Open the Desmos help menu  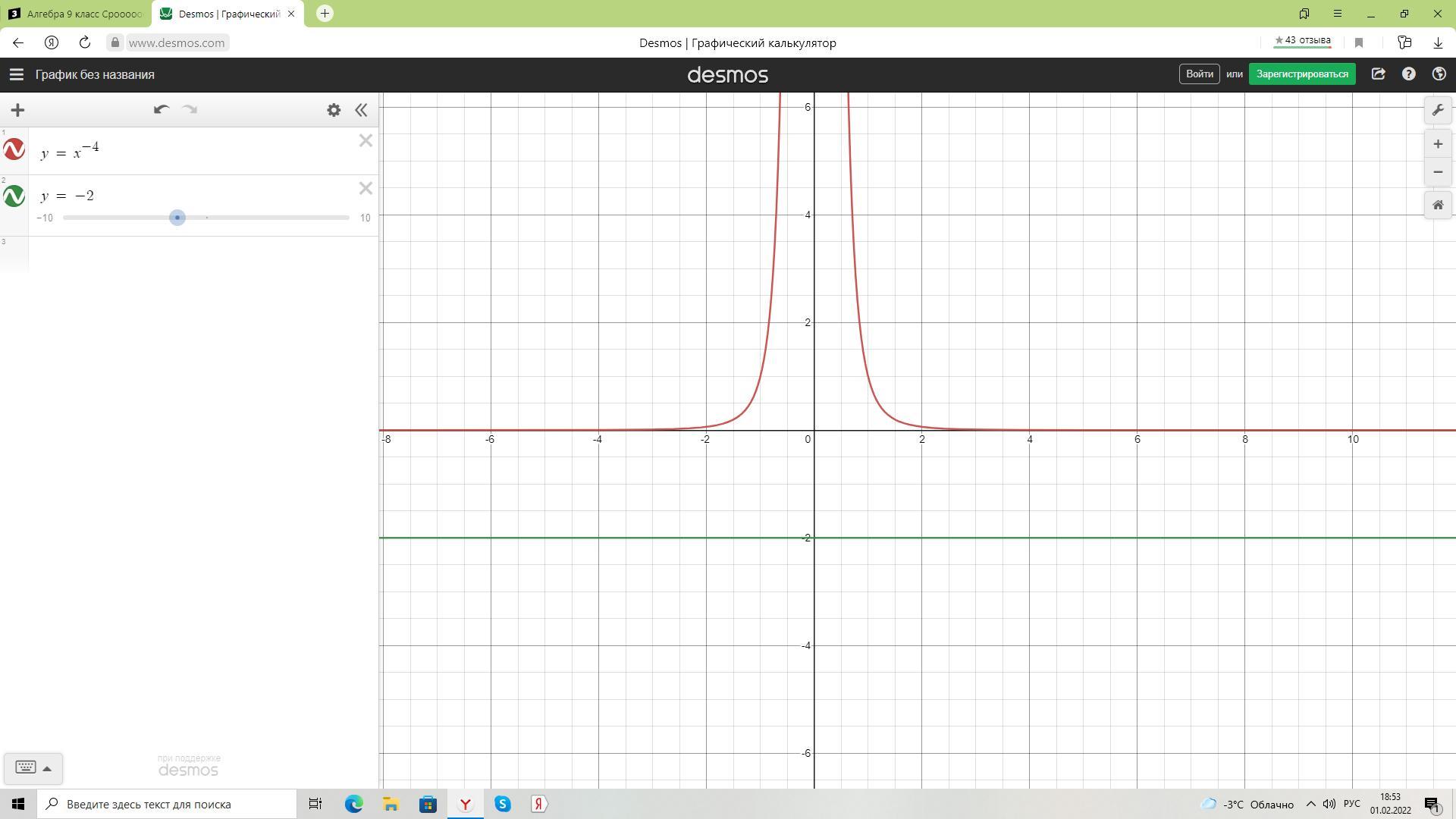click(x=1409, y=74)
